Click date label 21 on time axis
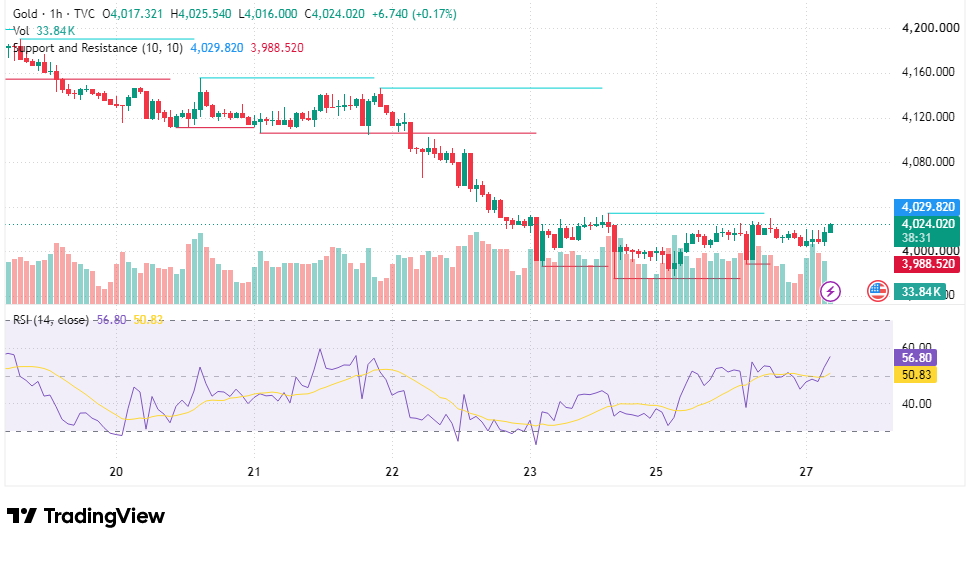The image size is (980, 574). [x=254, y=472]
